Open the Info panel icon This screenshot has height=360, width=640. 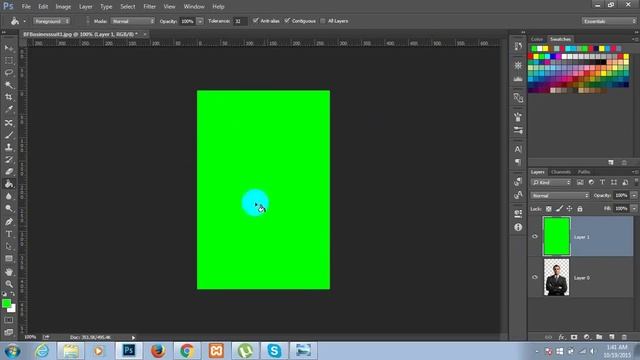coord(518,227)
